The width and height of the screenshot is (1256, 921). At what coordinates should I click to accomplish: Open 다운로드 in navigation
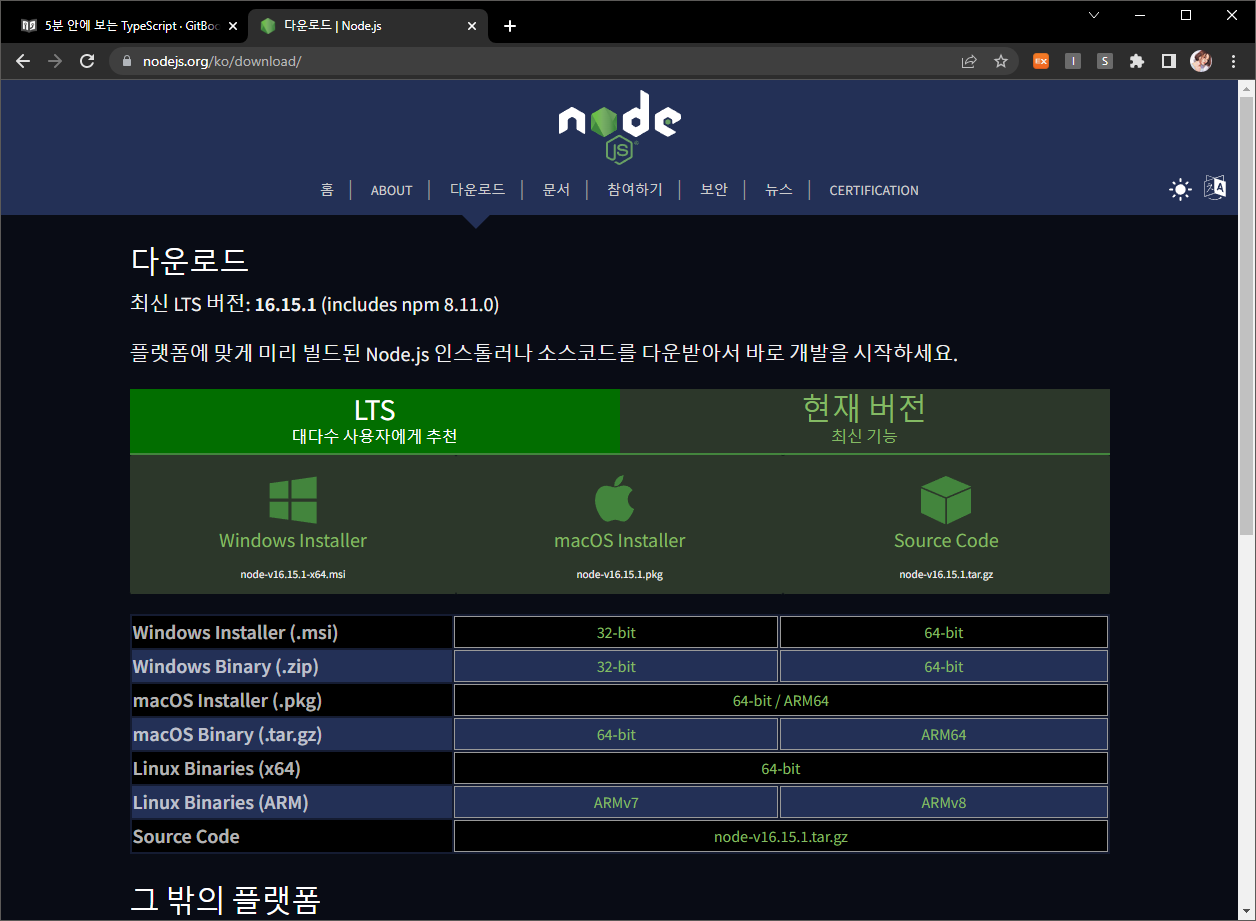(477, 189)
